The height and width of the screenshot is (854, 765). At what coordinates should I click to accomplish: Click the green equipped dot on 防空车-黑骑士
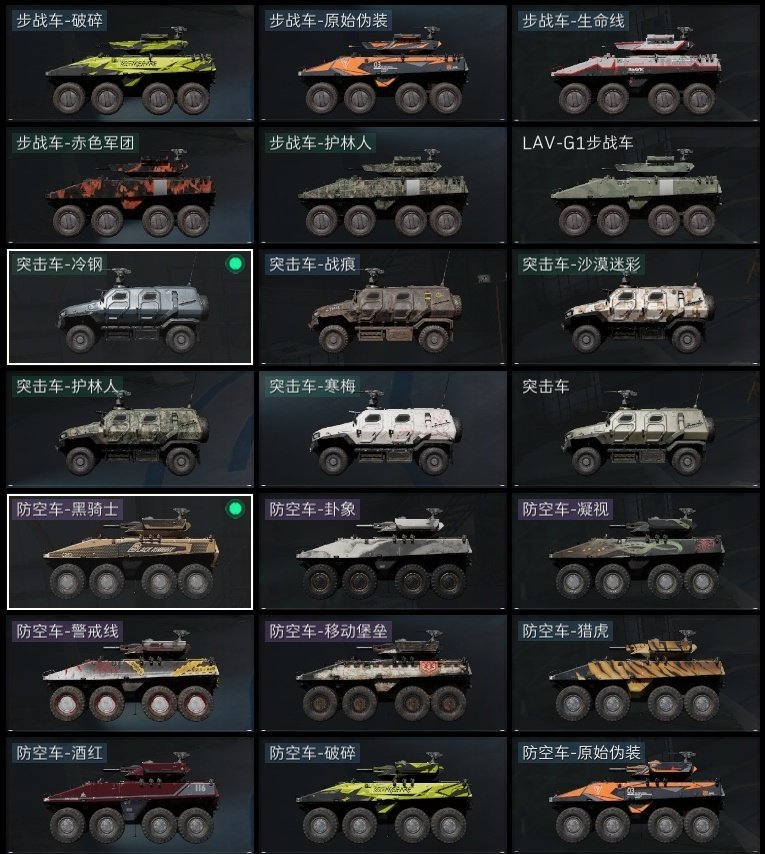point(235,509)
